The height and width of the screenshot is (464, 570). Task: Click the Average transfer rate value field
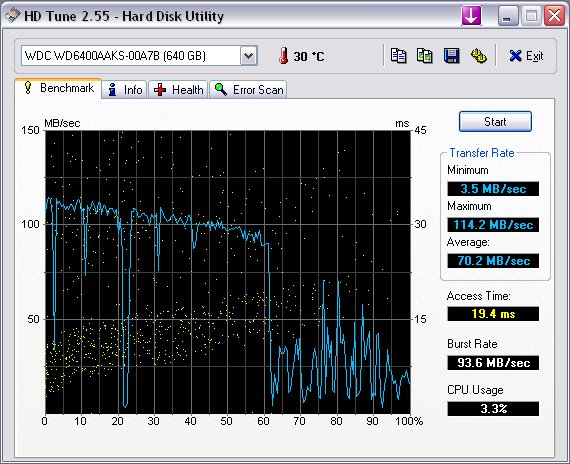[x=493, y=261]
